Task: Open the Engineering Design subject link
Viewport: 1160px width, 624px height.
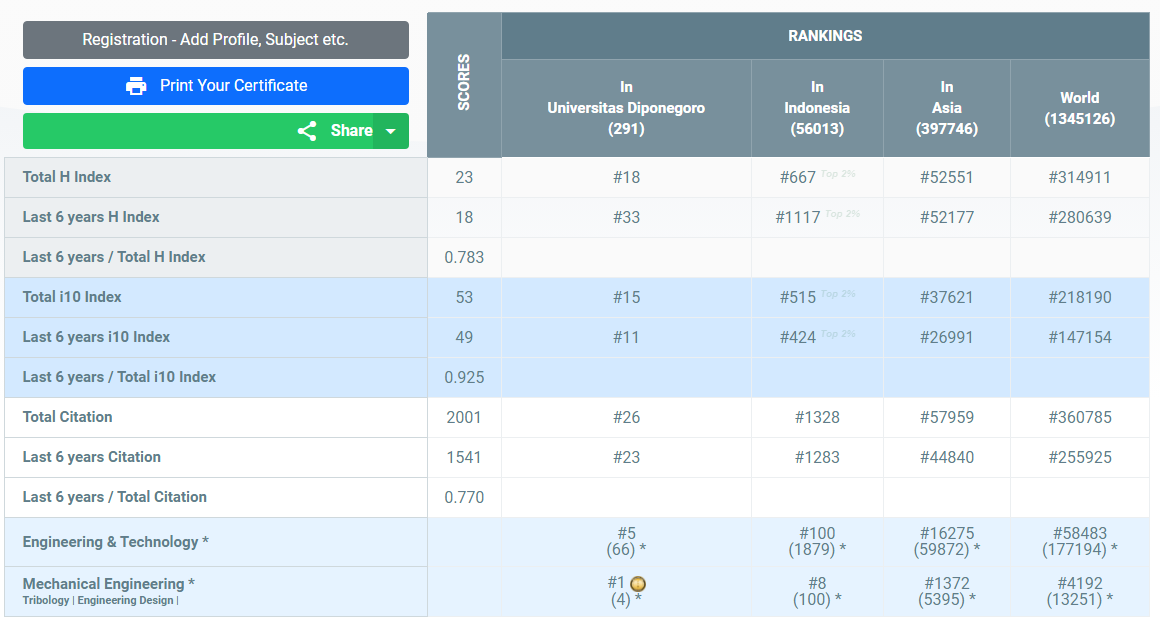Action: coord(125,601)
